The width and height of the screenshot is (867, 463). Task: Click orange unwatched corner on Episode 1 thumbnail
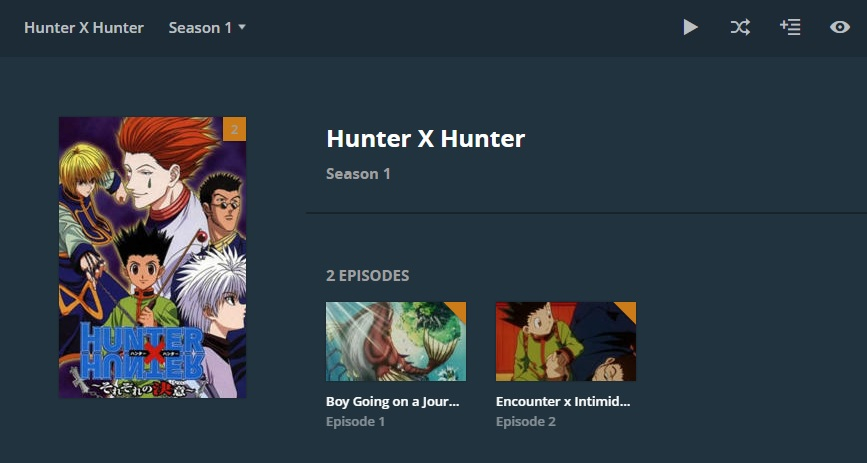(458, 309)
